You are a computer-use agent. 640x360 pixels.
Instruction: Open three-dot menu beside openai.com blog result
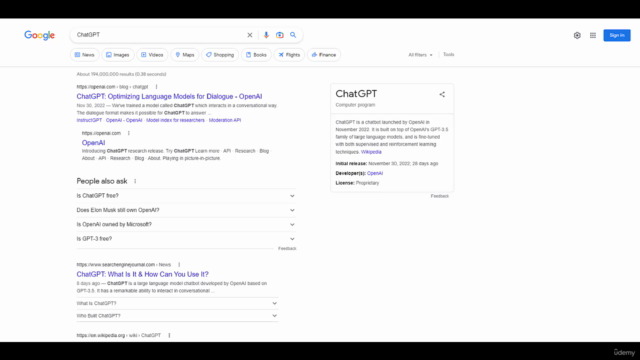[156, 87]
